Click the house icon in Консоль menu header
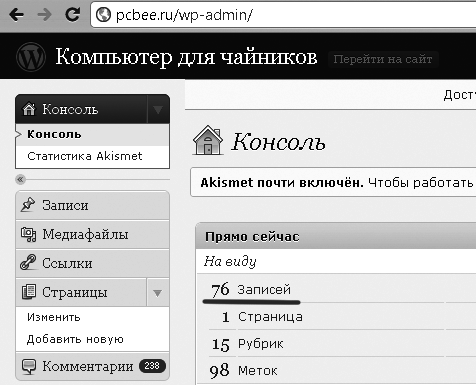The image size is (476, 385). pos(29,109)
